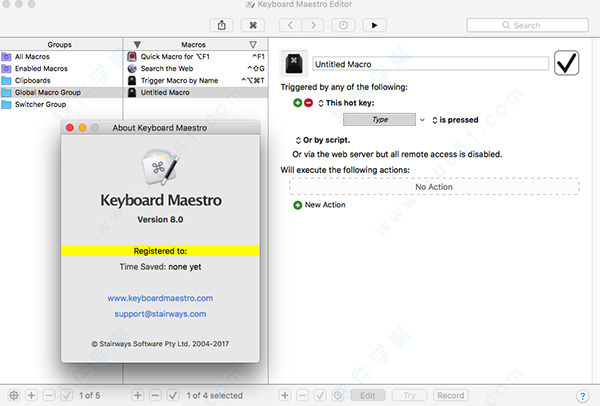
Task: Click the Time Saved: none yet text
Action: click(x=160, y=267)
